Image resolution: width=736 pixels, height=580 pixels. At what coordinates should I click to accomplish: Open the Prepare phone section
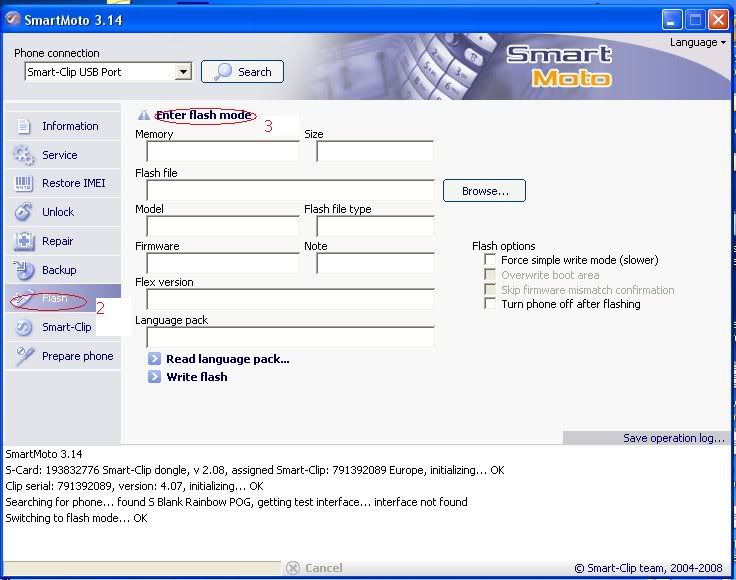tap(62, 356)
